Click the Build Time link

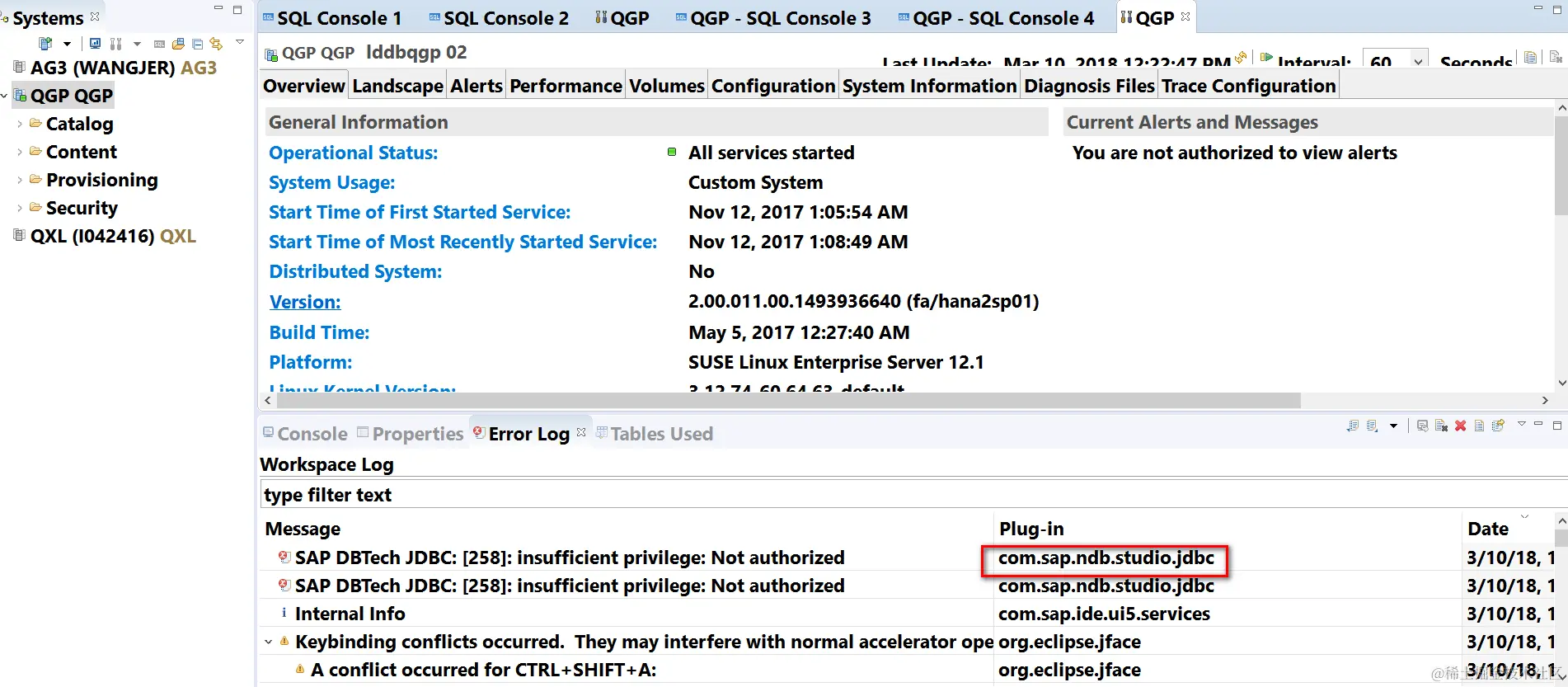click(x=319, y=332)
